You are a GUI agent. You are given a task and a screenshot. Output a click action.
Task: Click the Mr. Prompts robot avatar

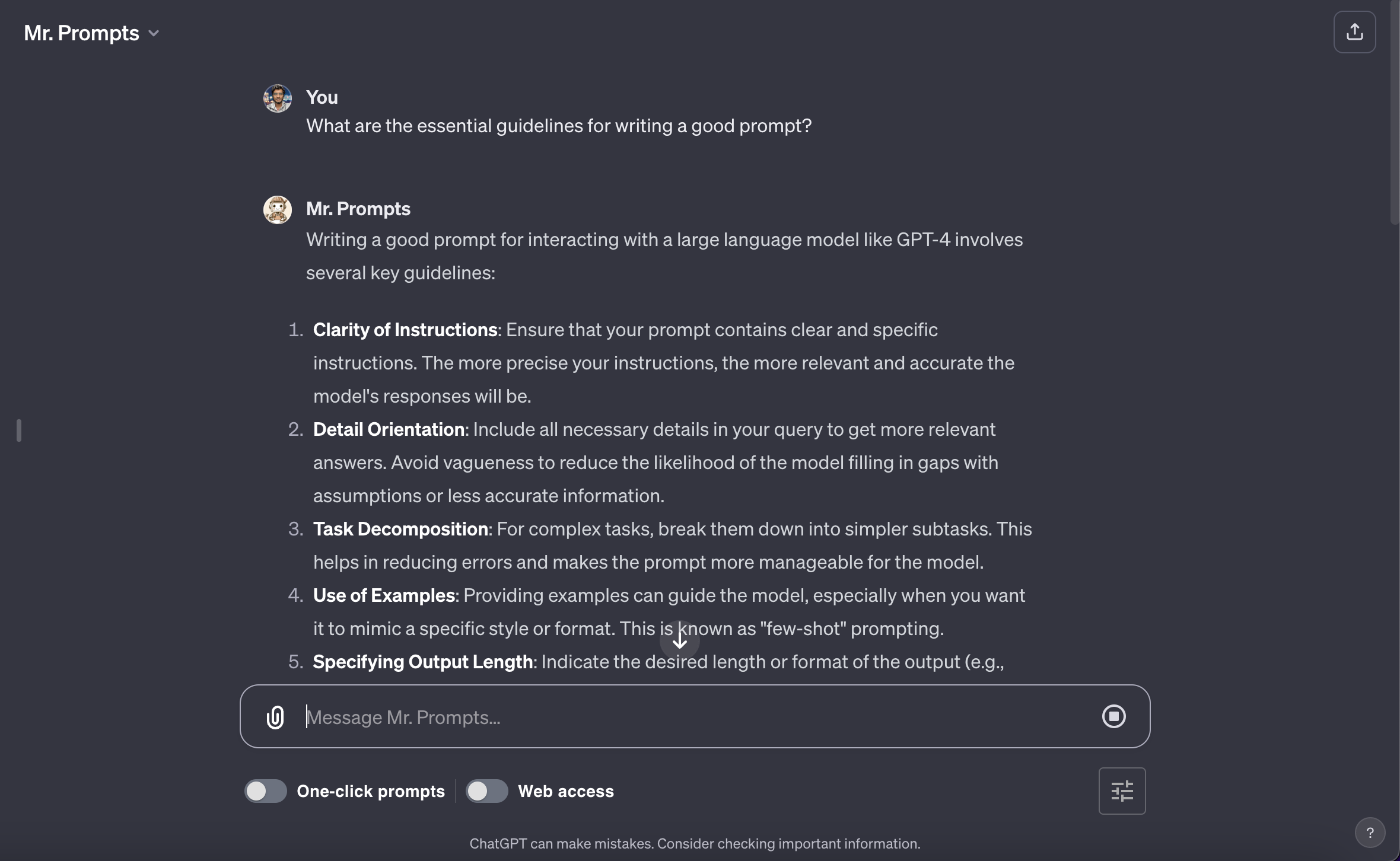(278, 210)
